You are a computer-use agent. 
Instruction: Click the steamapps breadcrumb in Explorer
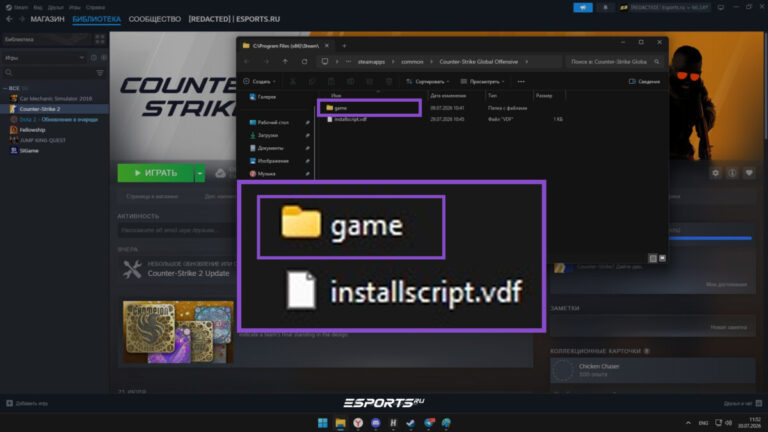[x=371, y=62]
